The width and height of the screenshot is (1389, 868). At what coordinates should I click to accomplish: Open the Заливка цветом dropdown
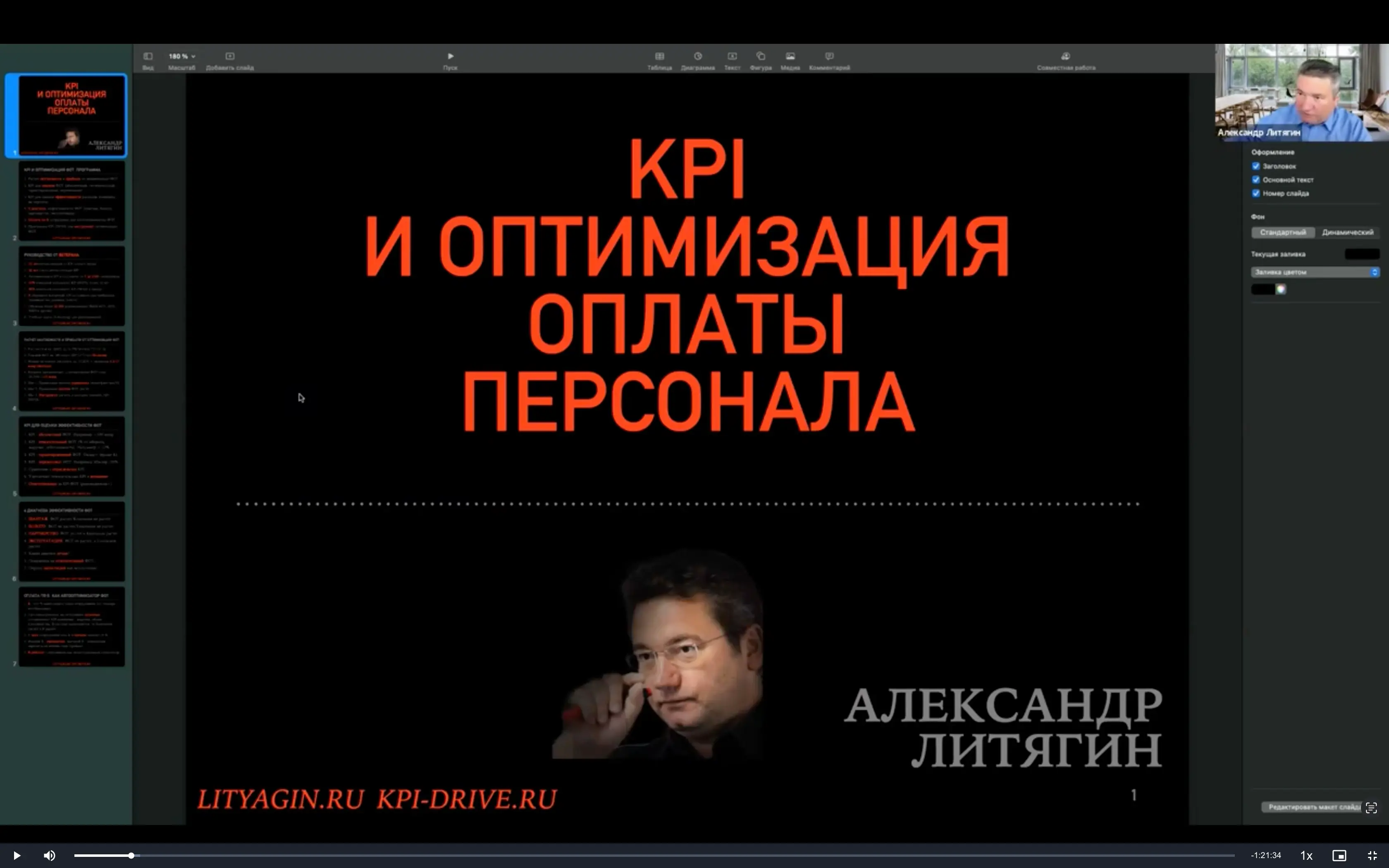click(1315, 272)
